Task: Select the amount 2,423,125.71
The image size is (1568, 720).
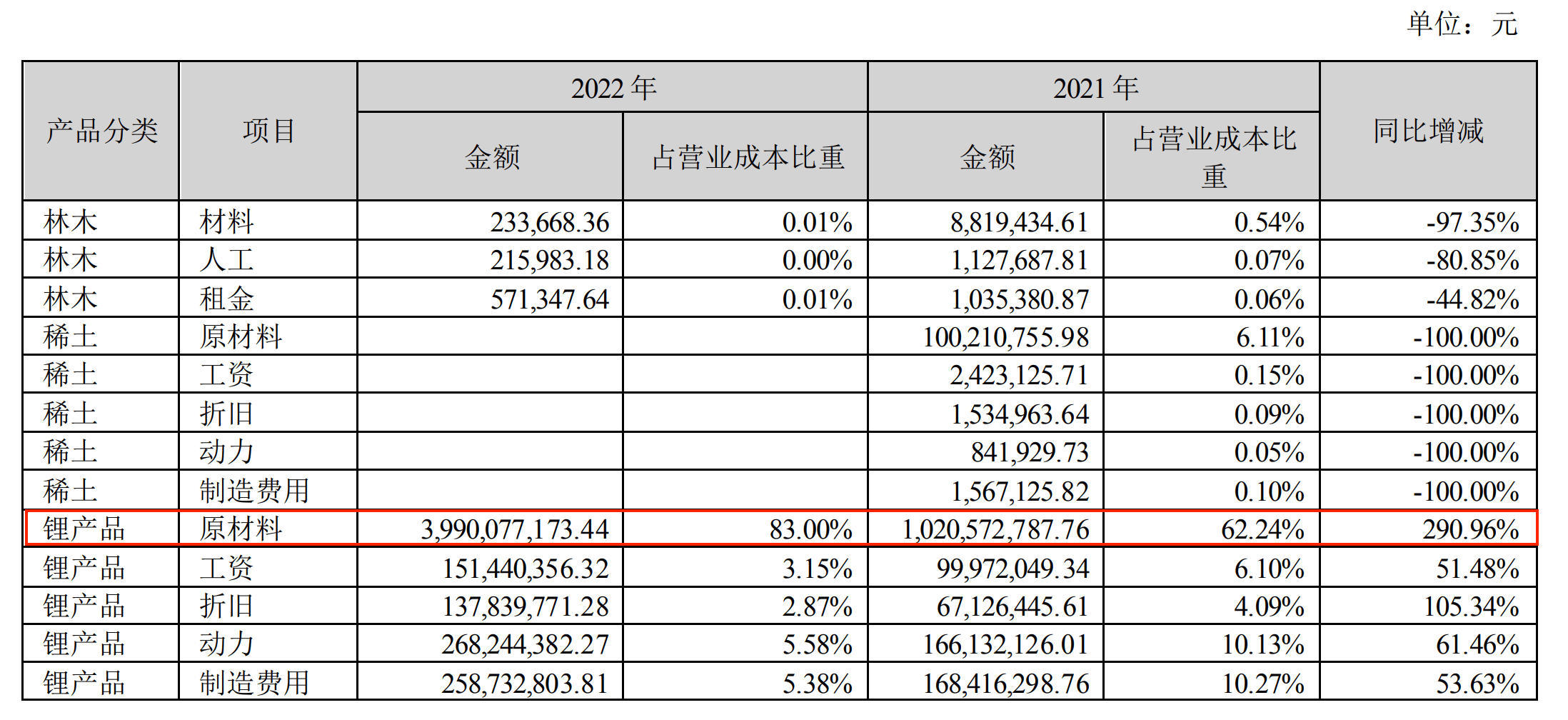Action: coord(1019,375)
